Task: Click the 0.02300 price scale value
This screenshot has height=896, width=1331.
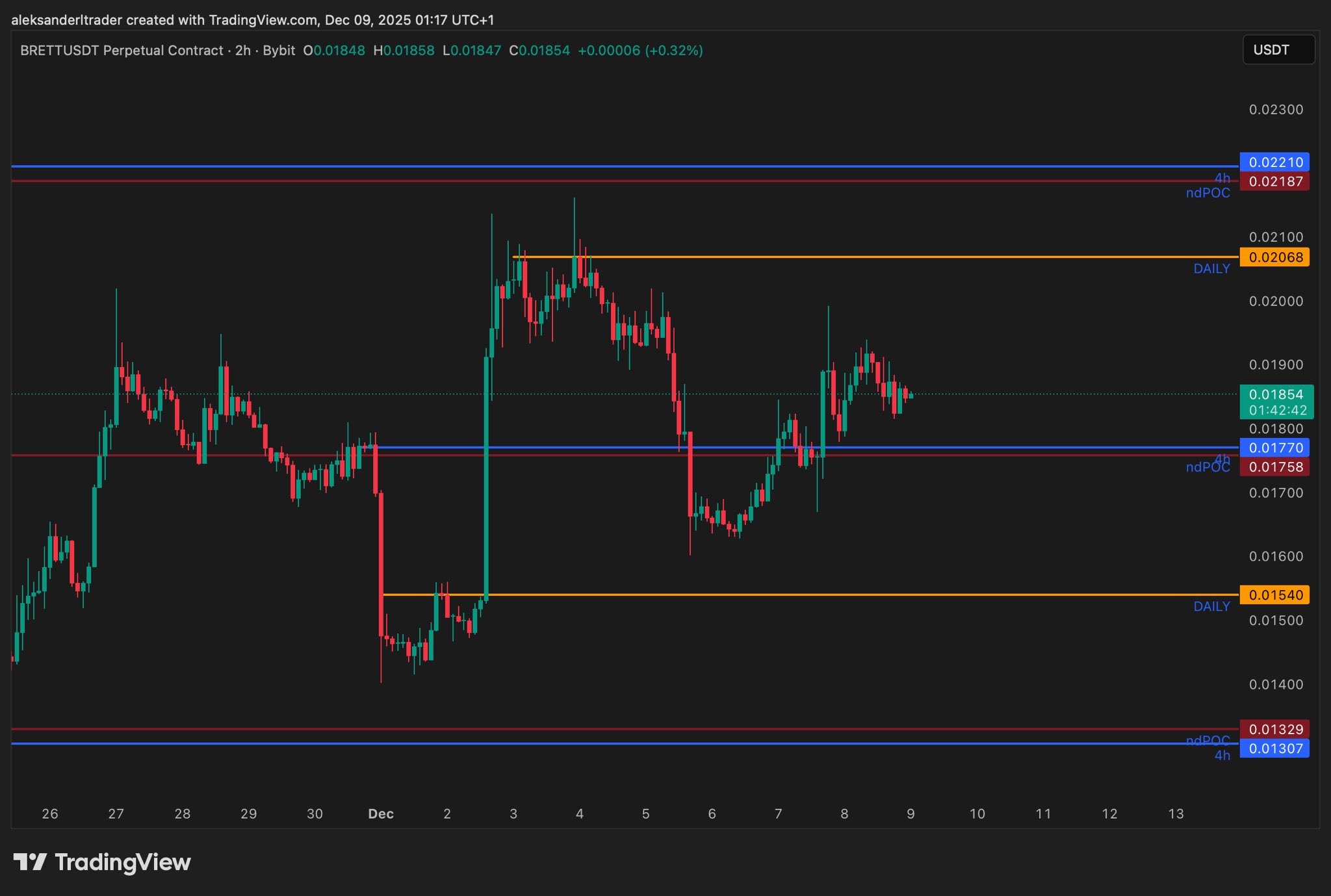Action: 1276,110
